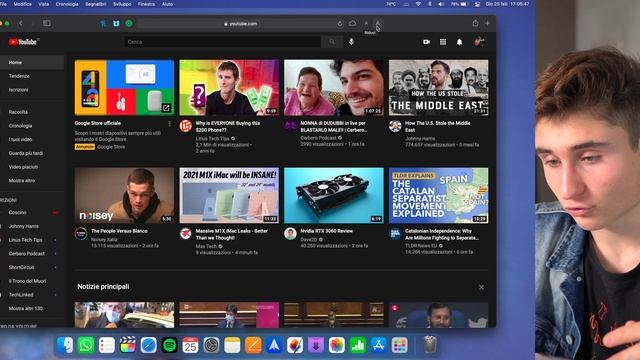
Task: Play the Catalan Separatist Movement video
Action: [438, 196]
